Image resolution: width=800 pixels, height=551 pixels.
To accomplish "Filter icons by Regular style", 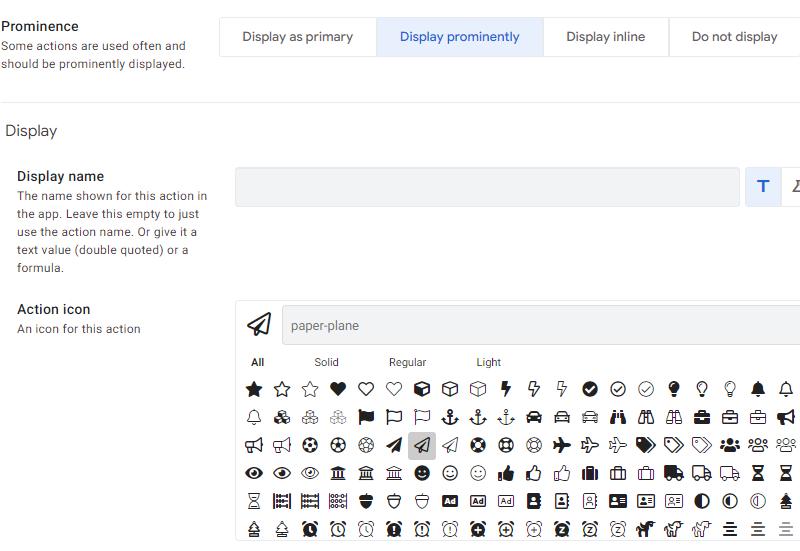I will 407,362.
